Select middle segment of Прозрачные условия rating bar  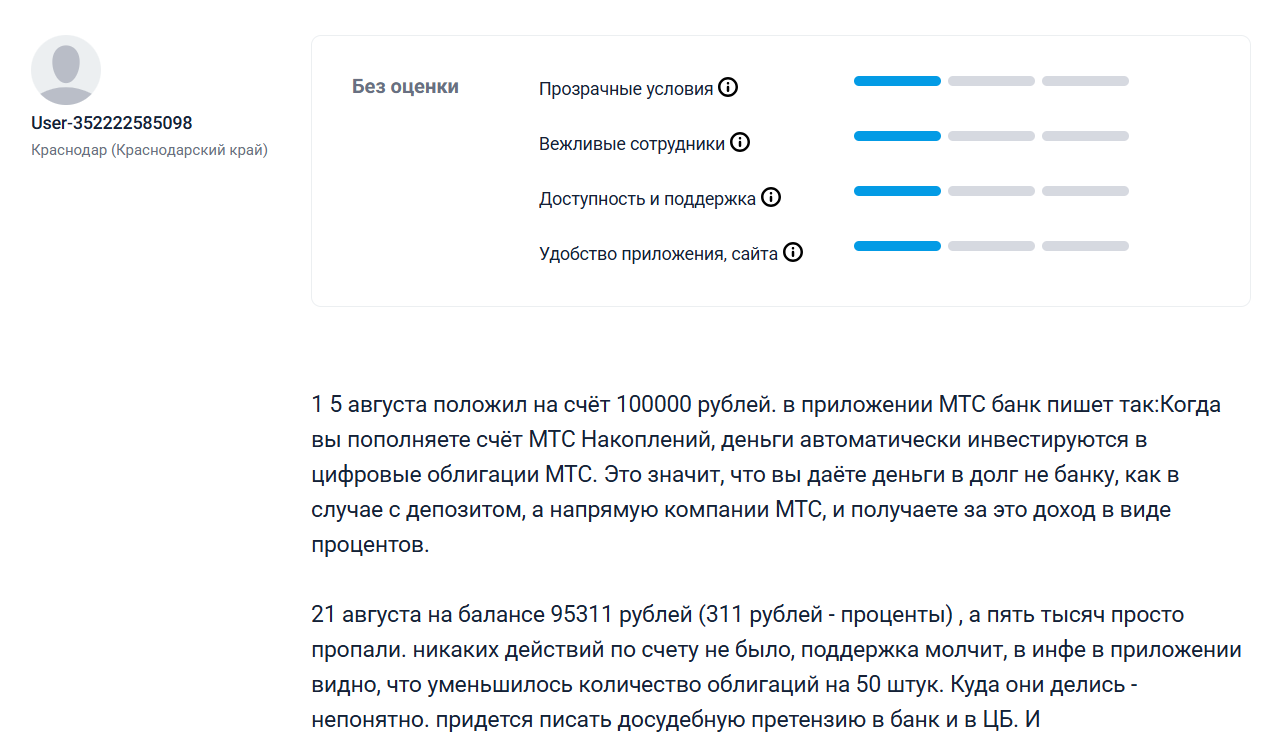tap(991, 81)
